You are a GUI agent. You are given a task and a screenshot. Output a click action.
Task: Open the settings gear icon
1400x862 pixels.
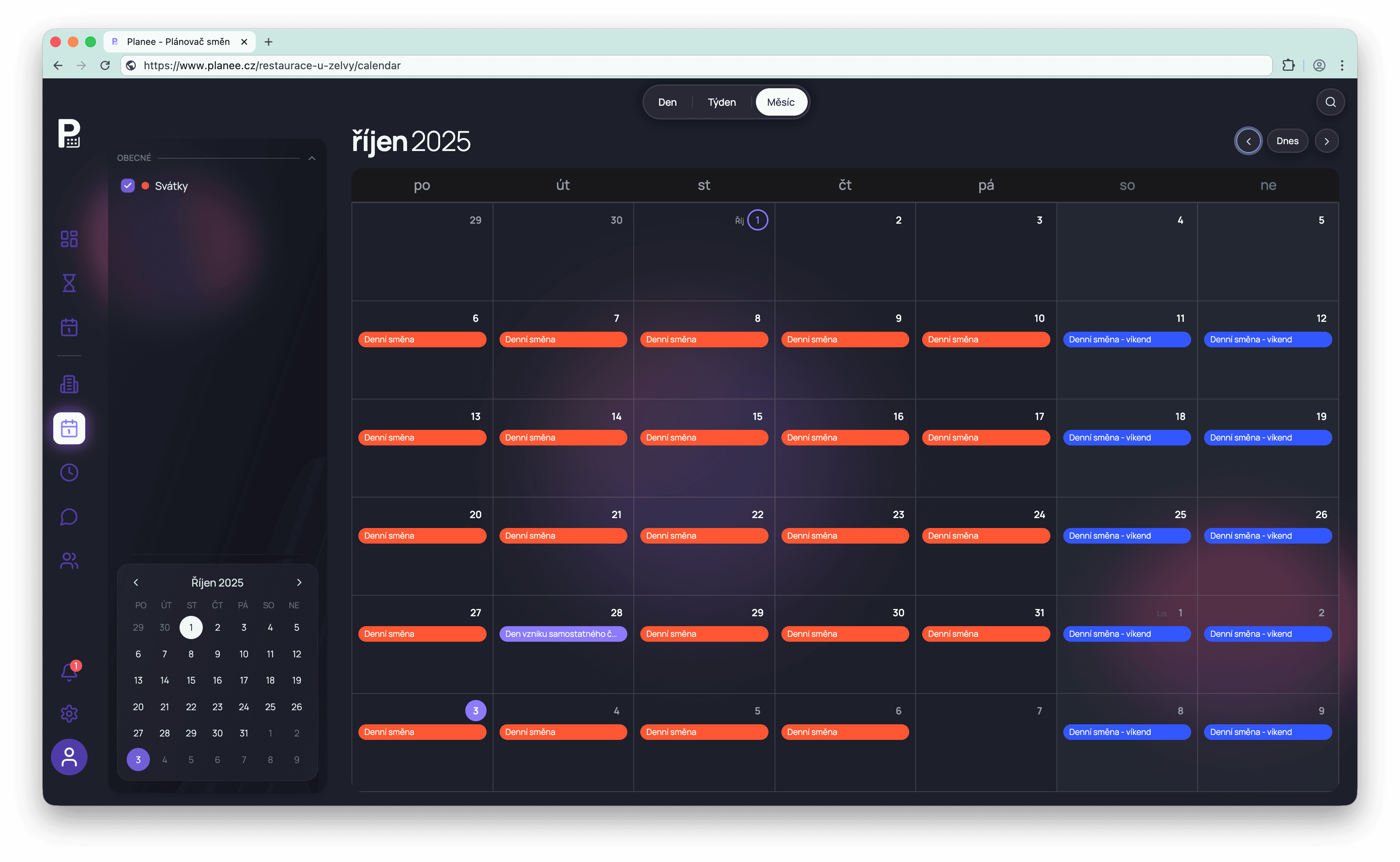point(69,713)
